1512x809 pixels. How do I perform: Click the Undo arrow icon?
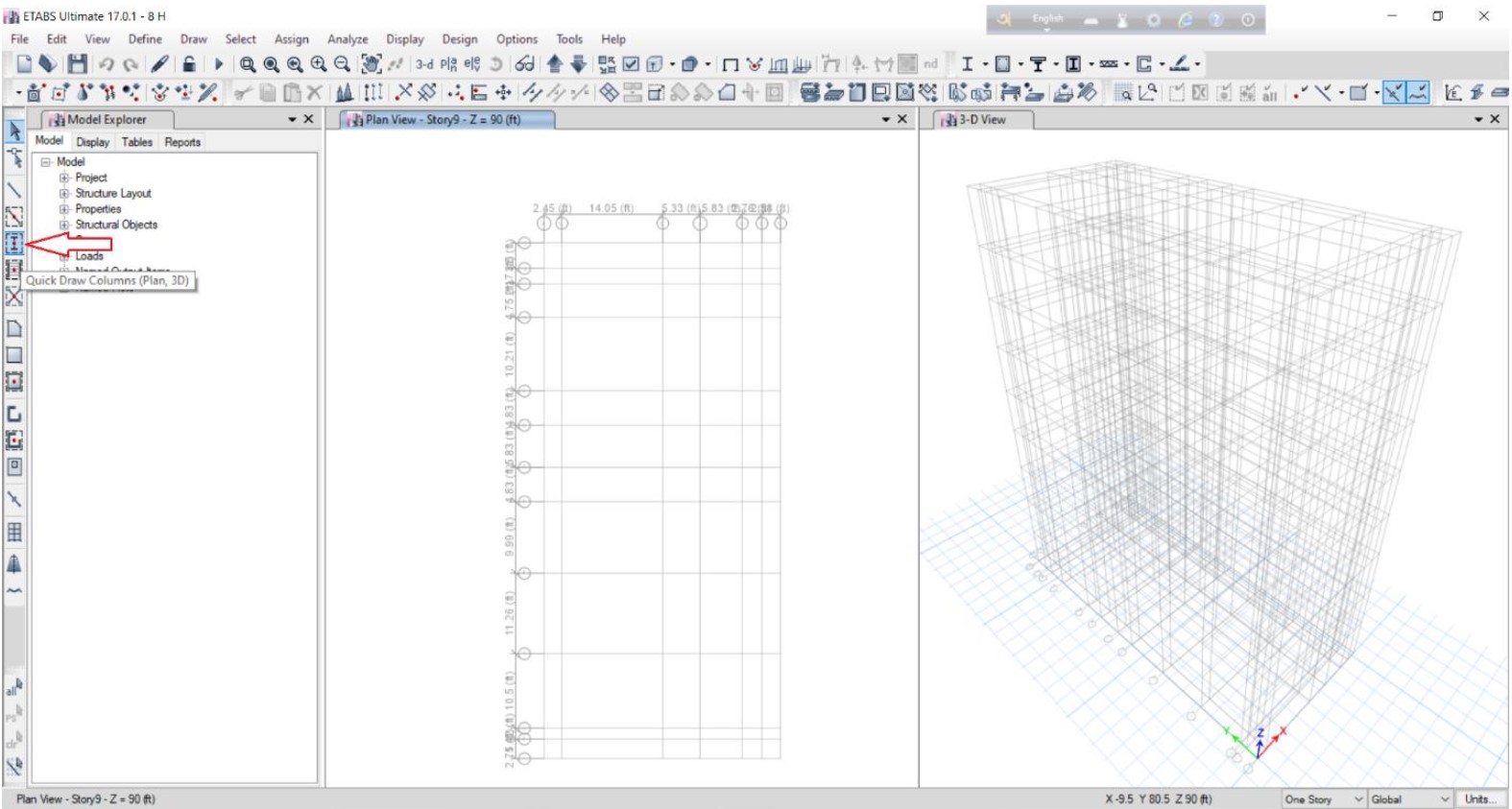coord(106,64)
